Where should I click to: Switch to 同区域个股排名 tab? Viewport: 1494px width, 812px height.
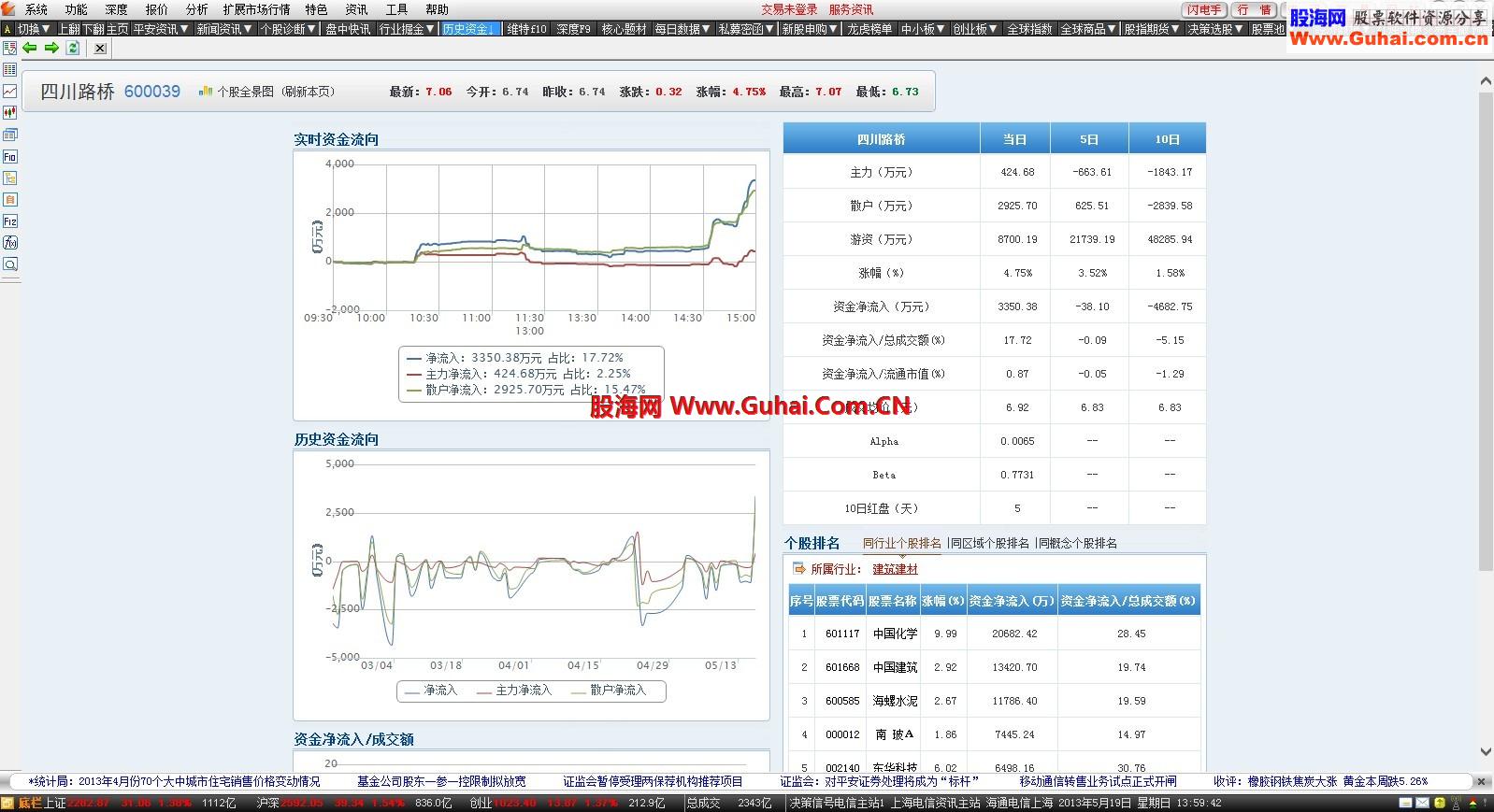click(x=990, y=543)
